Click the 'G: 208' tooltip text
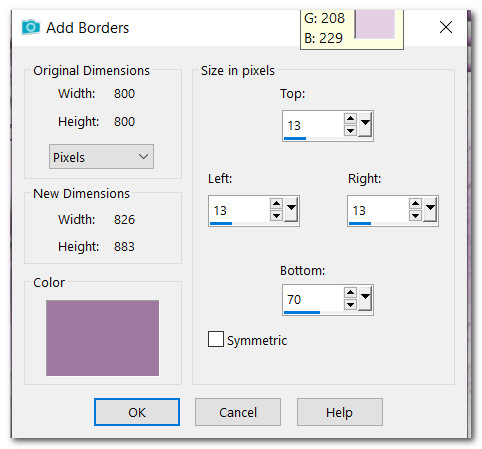482x449 pixels. 324,18
